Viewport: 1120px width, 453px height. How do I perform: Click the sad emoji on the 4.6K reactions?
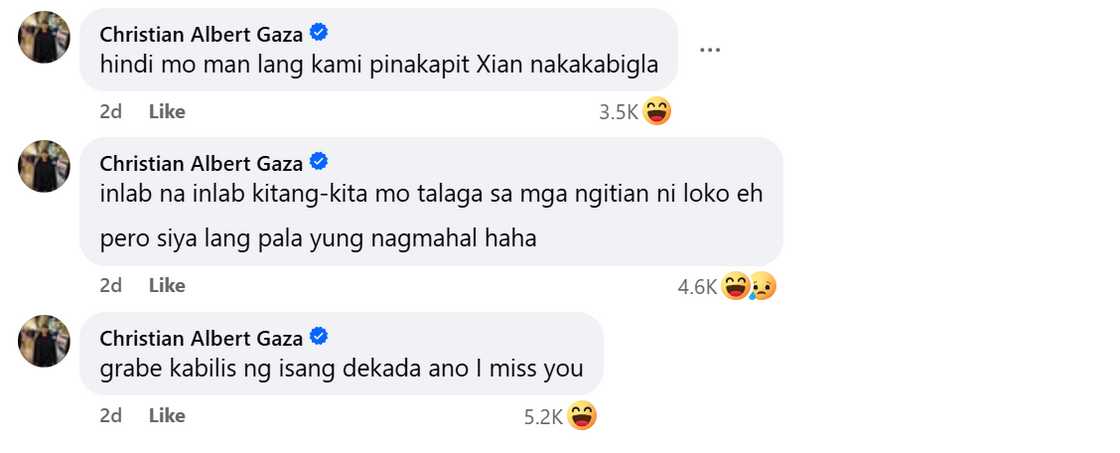(x=764, y=287)
